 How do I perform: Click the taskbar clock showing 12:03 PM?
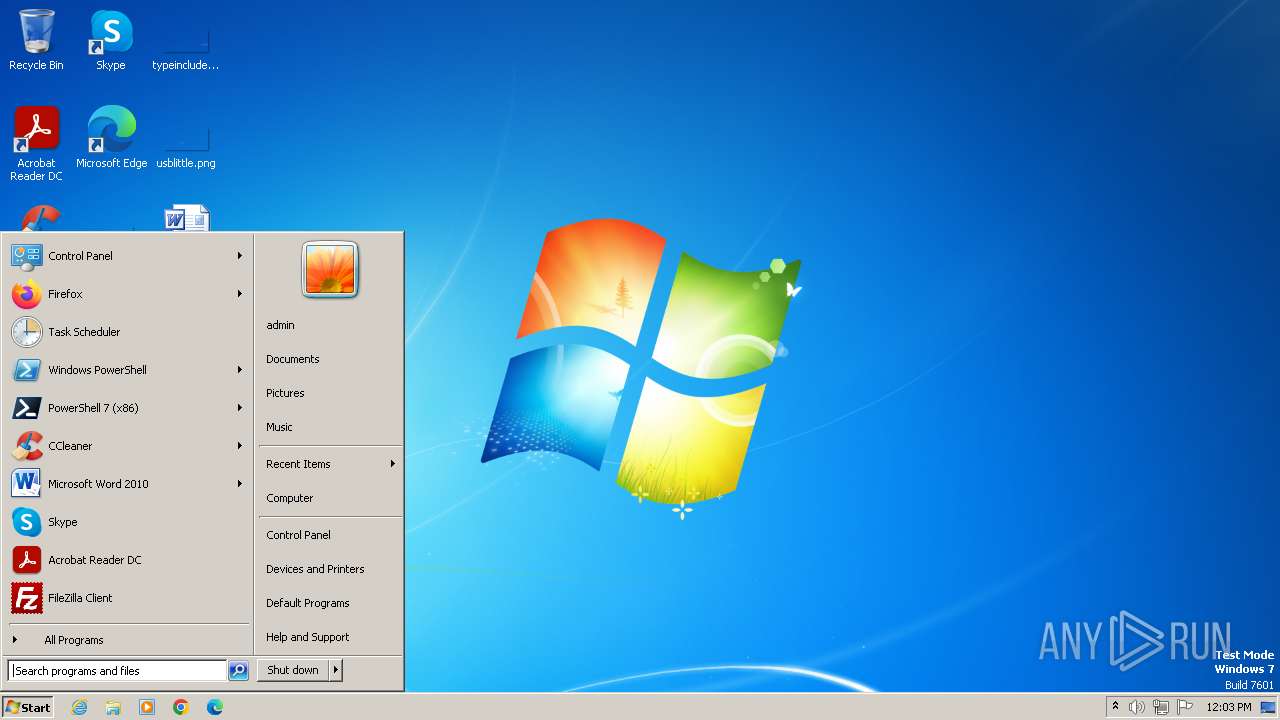[1229, 707]
